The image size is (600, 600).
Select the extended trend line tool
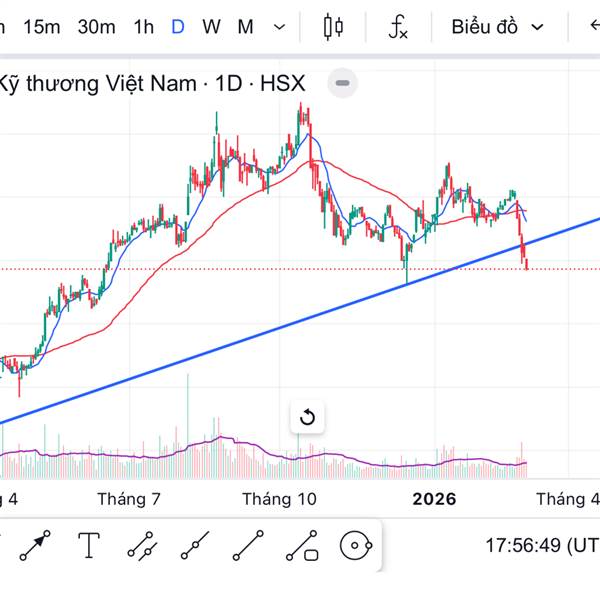pos(195,546)
